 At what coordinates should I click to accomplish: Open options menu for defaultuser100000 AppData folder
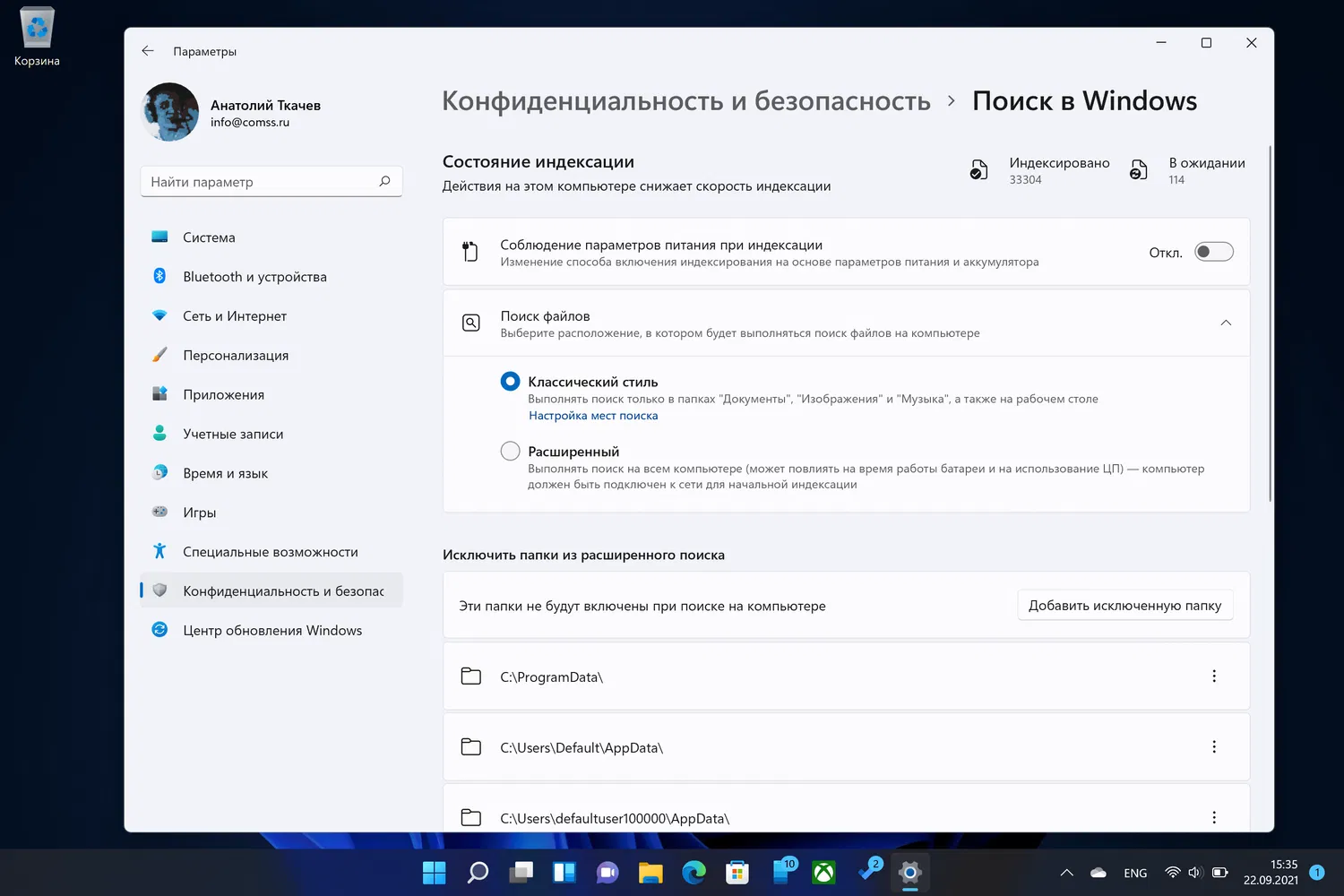(x=1214, y=817)
